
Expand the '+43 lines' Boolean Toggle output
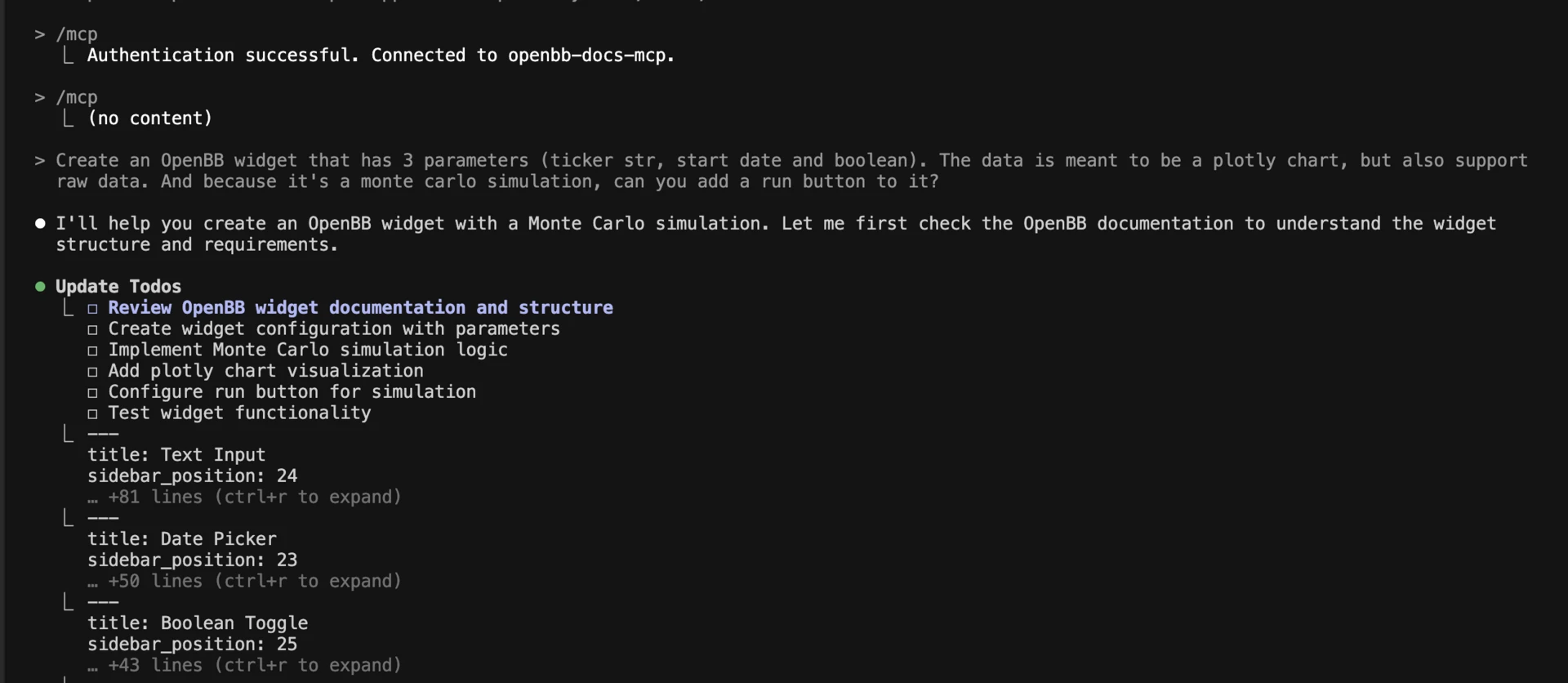(x=254, y=666)
